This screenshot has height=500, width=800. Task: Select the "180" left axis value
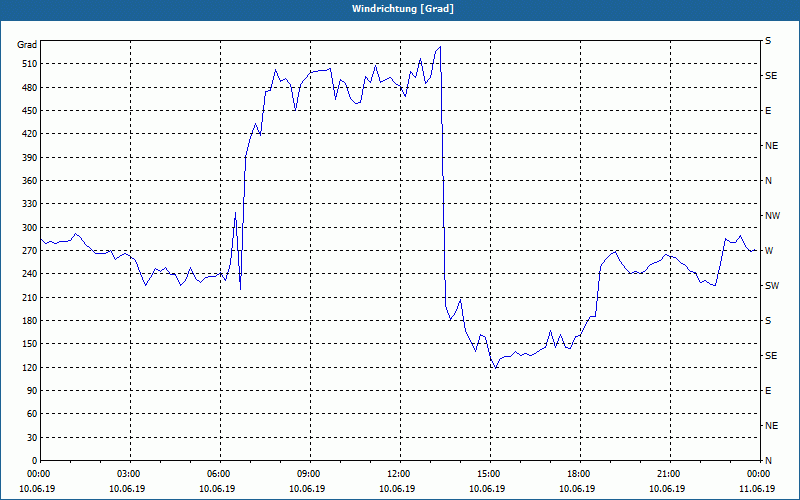(30, 321)
